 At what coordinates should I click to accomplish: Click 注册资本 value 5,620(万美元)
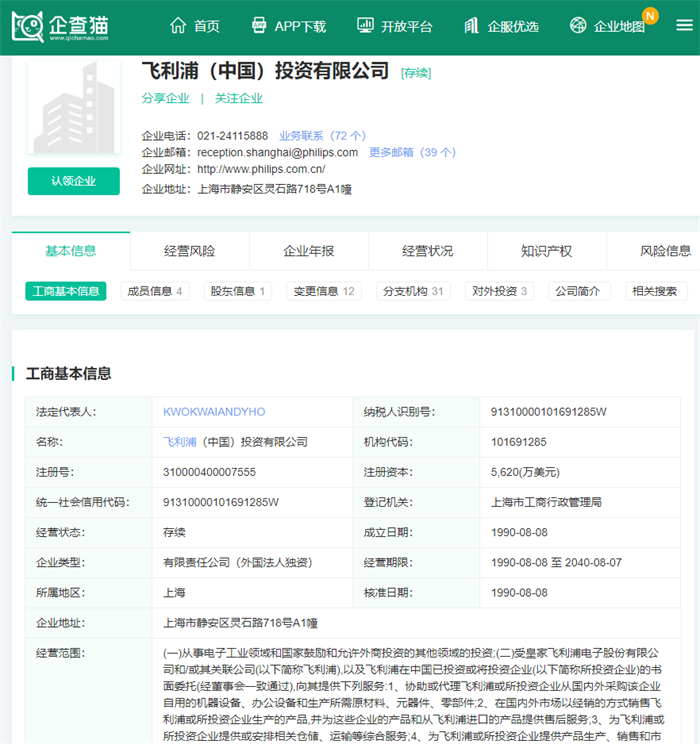tap(525, 472)
